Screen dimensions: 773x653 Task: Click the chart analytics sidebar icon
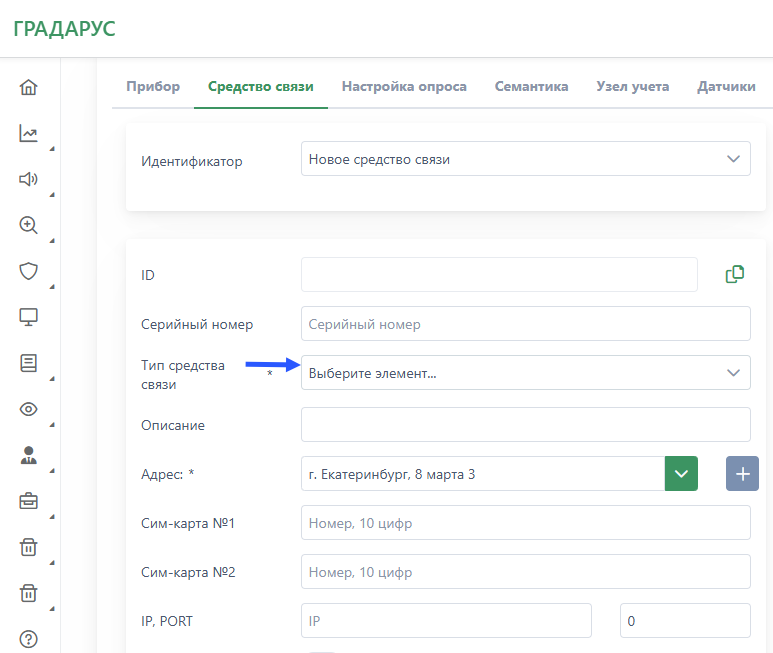(x=29, y=133)
